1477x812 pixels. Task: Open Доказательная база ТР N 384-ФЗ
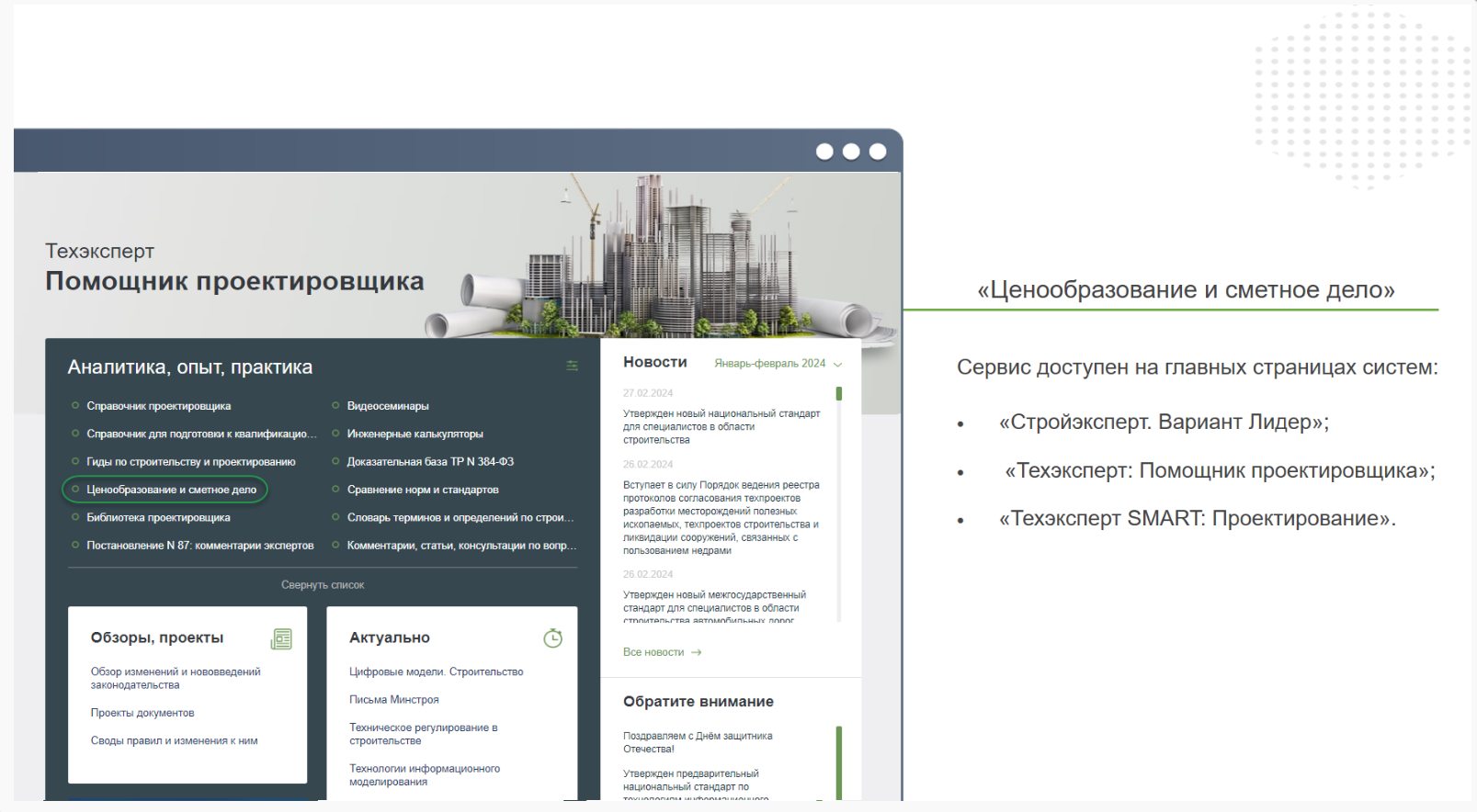coord(430,462)
